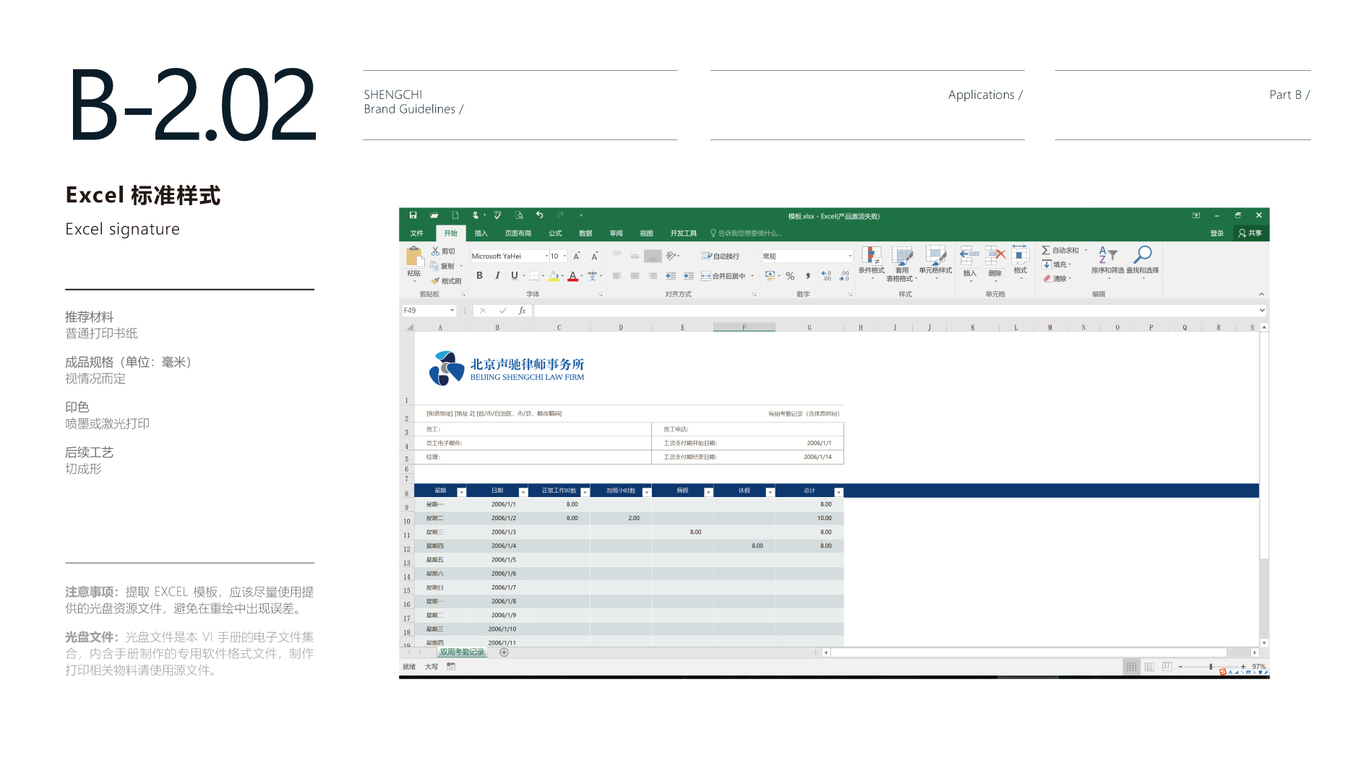
Task: Click the Increase decimal icon
Action: click(826, 276)
